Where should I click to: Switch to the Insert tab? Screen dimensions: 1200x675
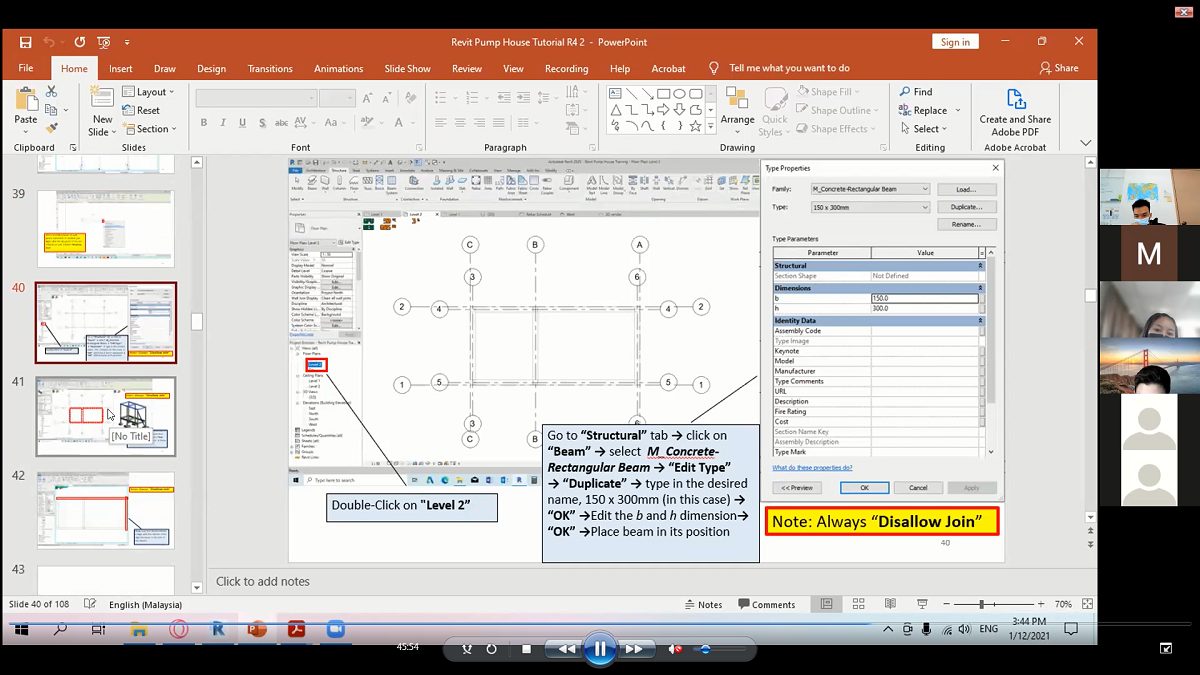[x=121, y=69]
